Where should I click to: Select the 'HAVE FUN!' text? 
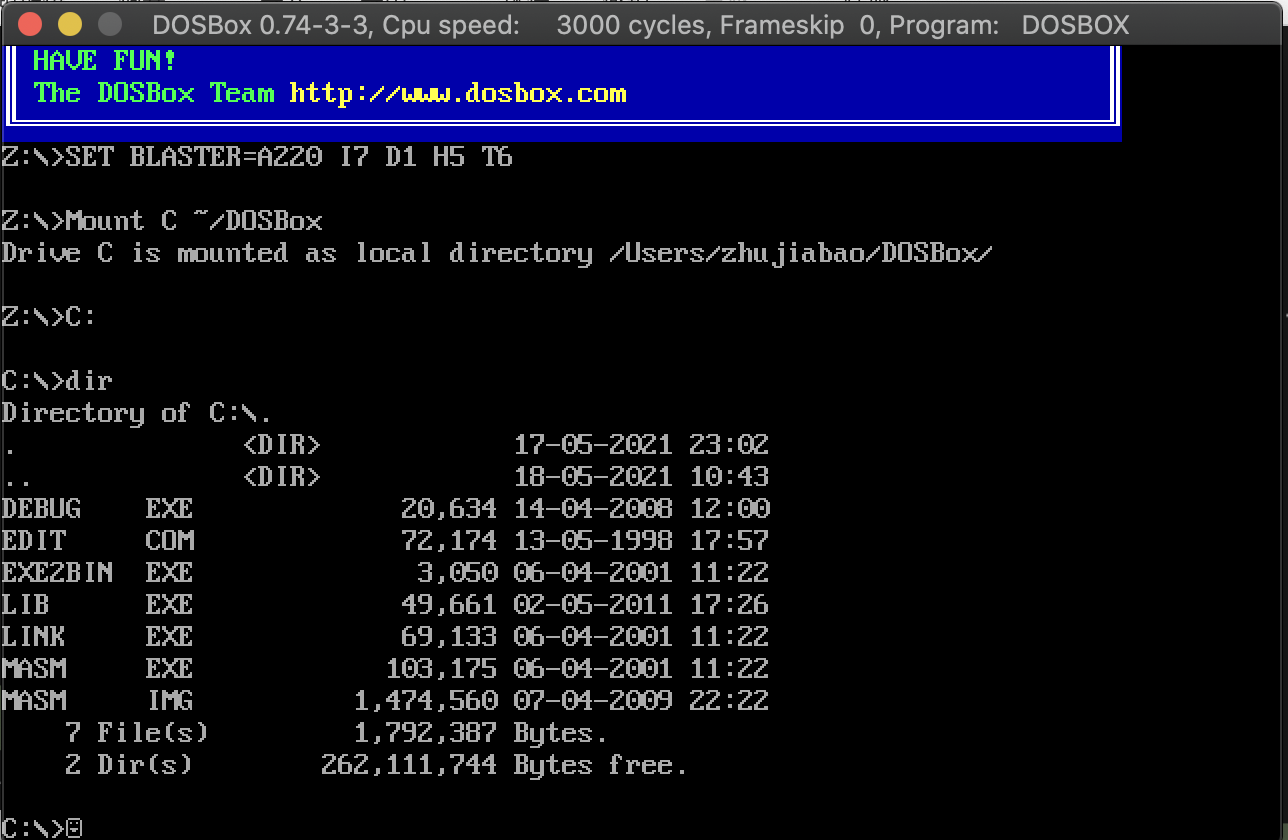(x=105, y=60)
